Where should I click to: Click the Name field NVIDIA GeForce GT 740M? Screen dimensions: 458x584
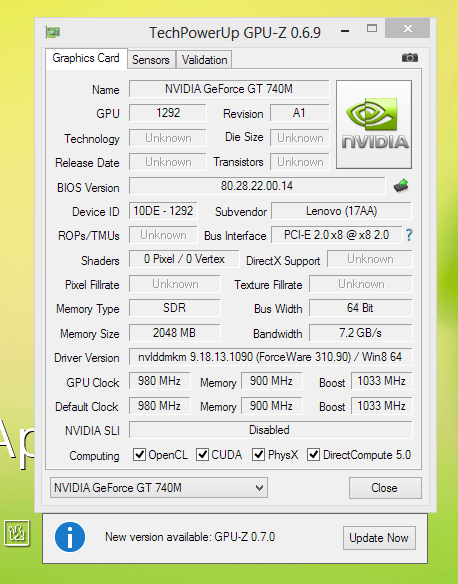tap(229, 89)
